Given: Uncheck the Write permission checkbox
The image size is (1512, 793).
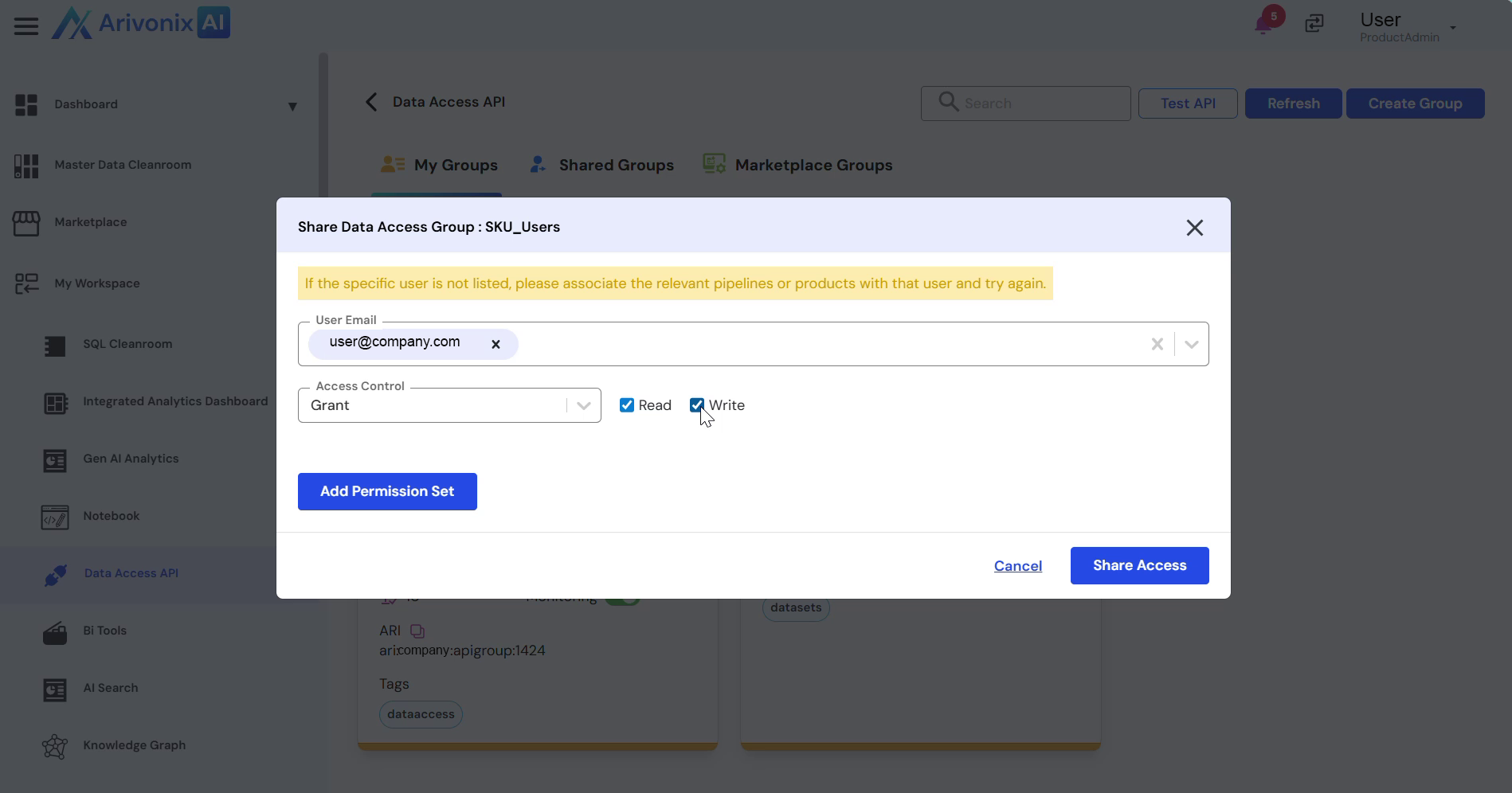Looking at the screenshot, I should 697,405.
